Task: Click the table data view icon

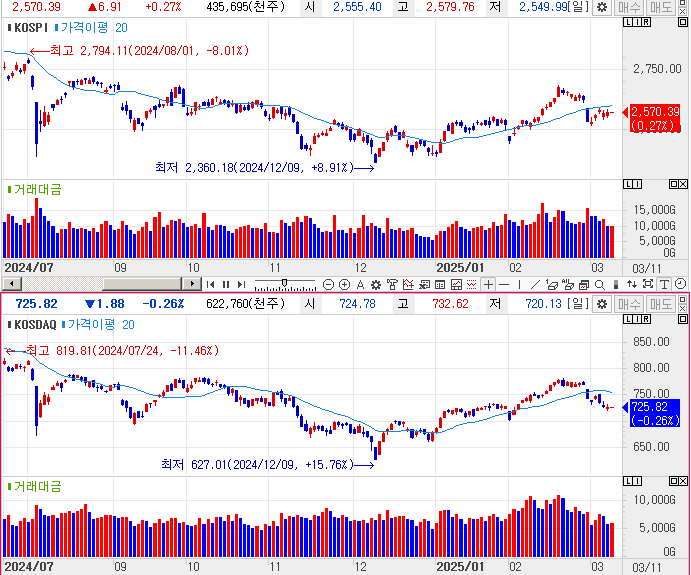Action: tap(440, 285)
